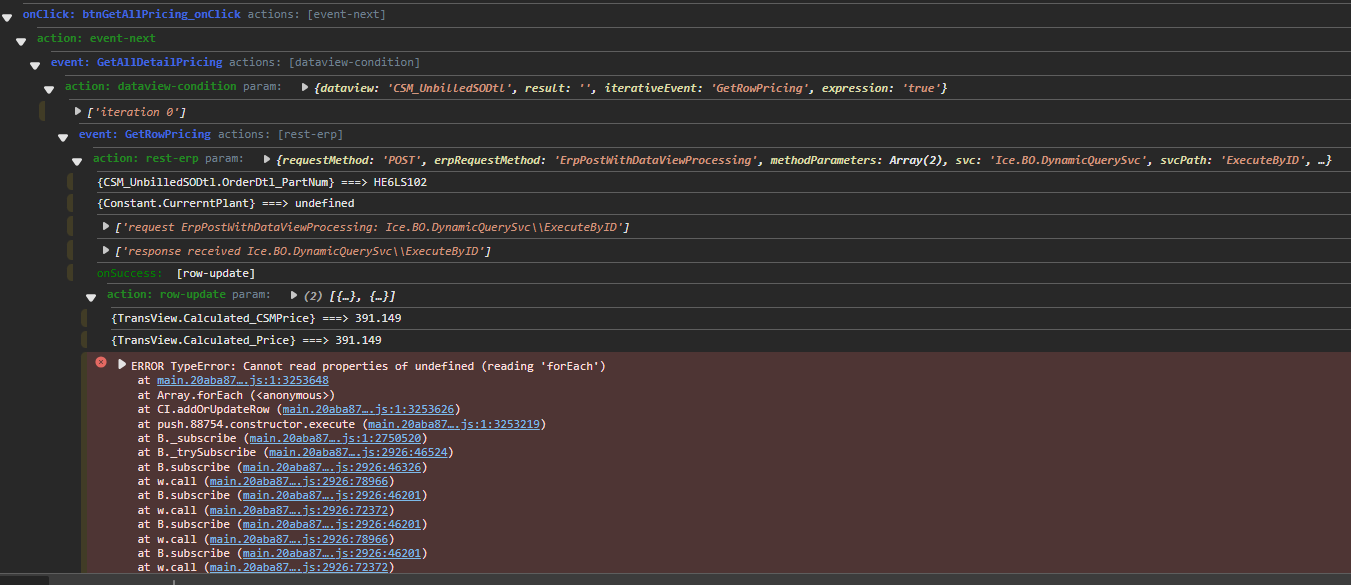This screenshot has height=585, width=1351.
Task: Click the 'at Array.forEach (<anonymous>)' stack line
Action: pyautogui.click(x=236, y=395)
